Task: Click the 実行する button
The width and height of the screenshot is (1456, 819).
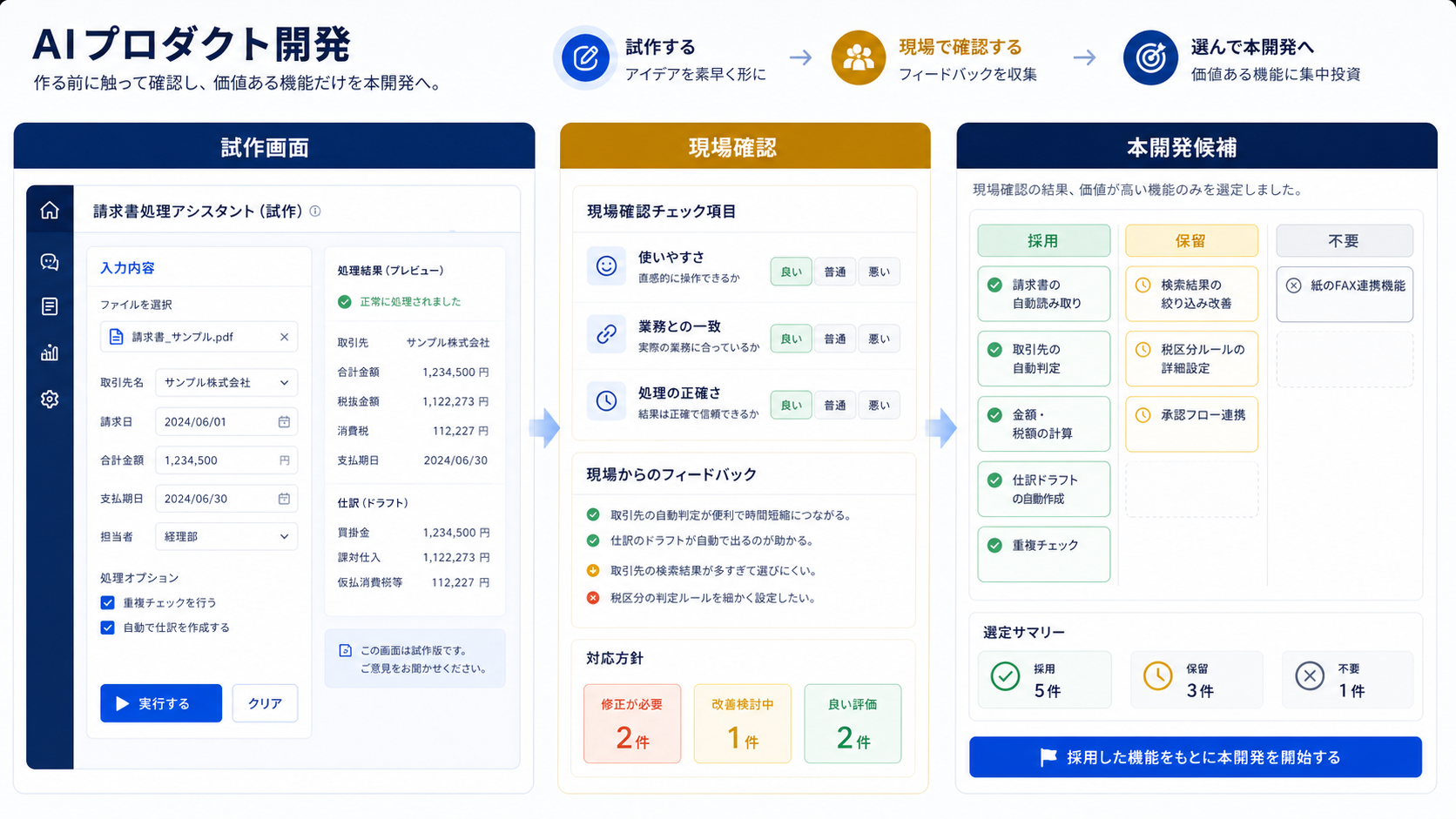Action: (x=161, y=703)
